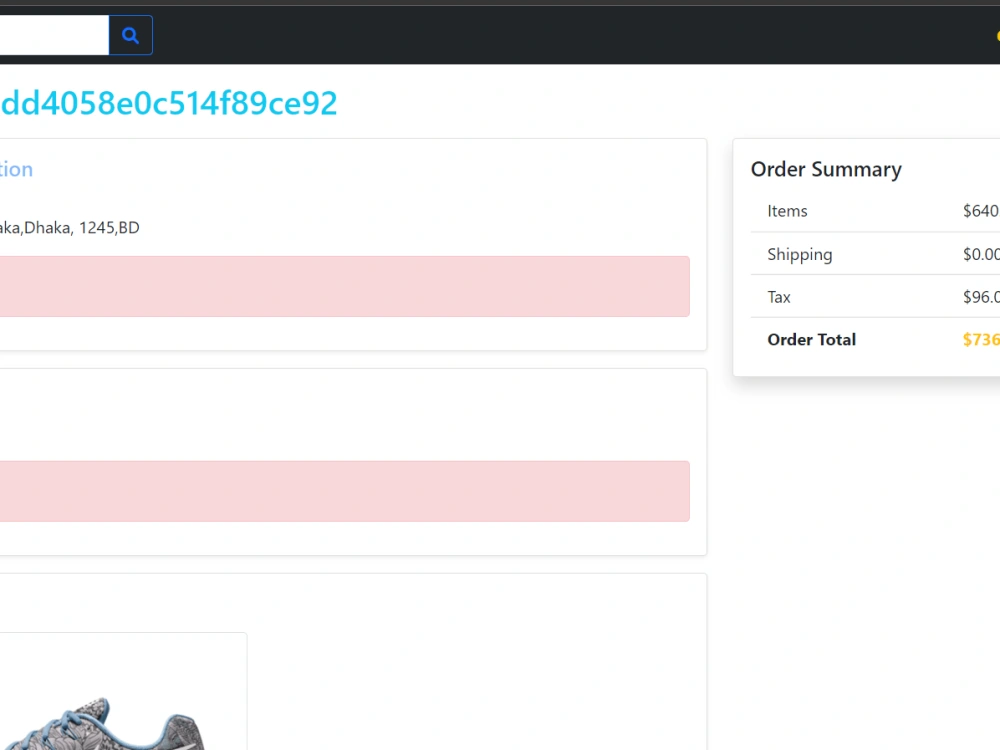Click the yellow $736 order total
This screenshot has width=1000, height=750.
(982, 339)
